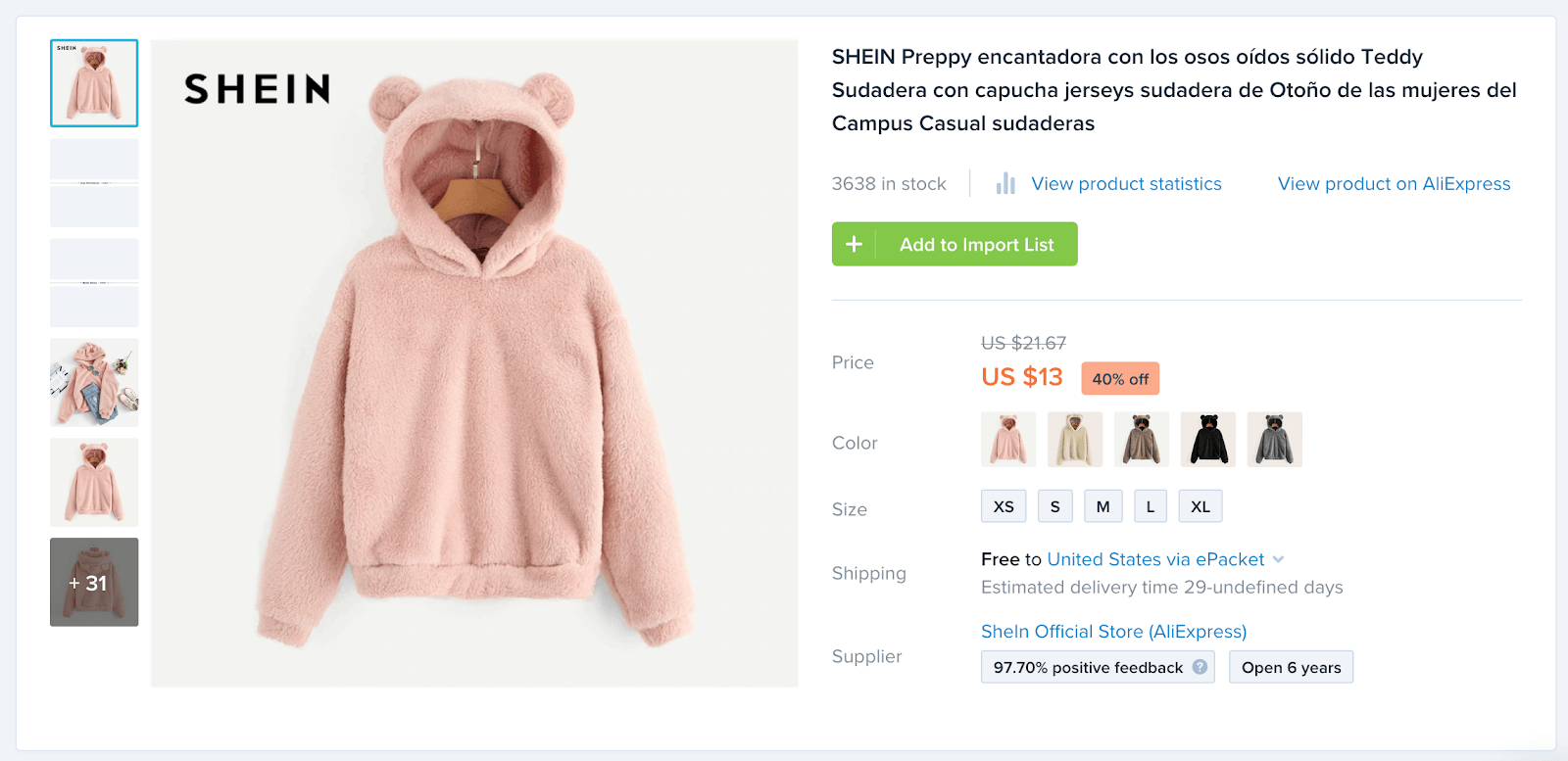Click Add to Import List button
The width and height of the screenshot is (1568, 761).
[976, 244]
